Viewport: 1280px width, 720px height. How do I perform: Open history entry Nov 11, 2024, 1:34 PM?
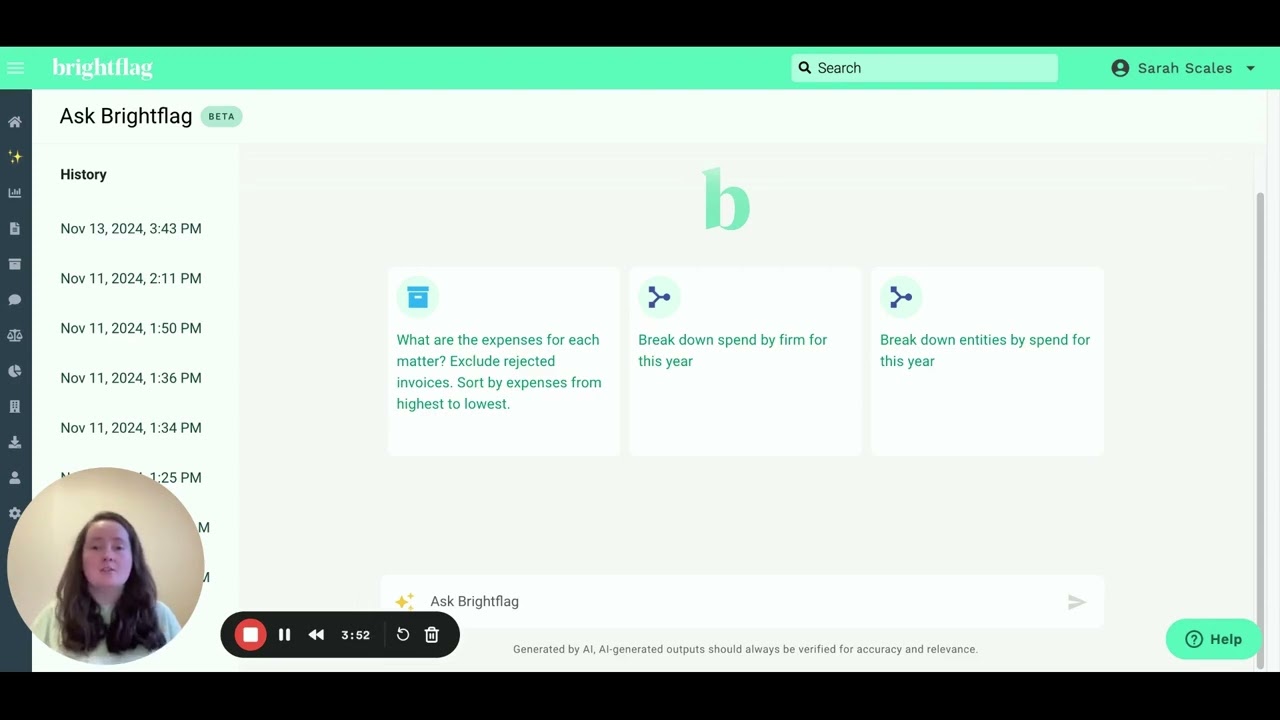tap(131, 428)
